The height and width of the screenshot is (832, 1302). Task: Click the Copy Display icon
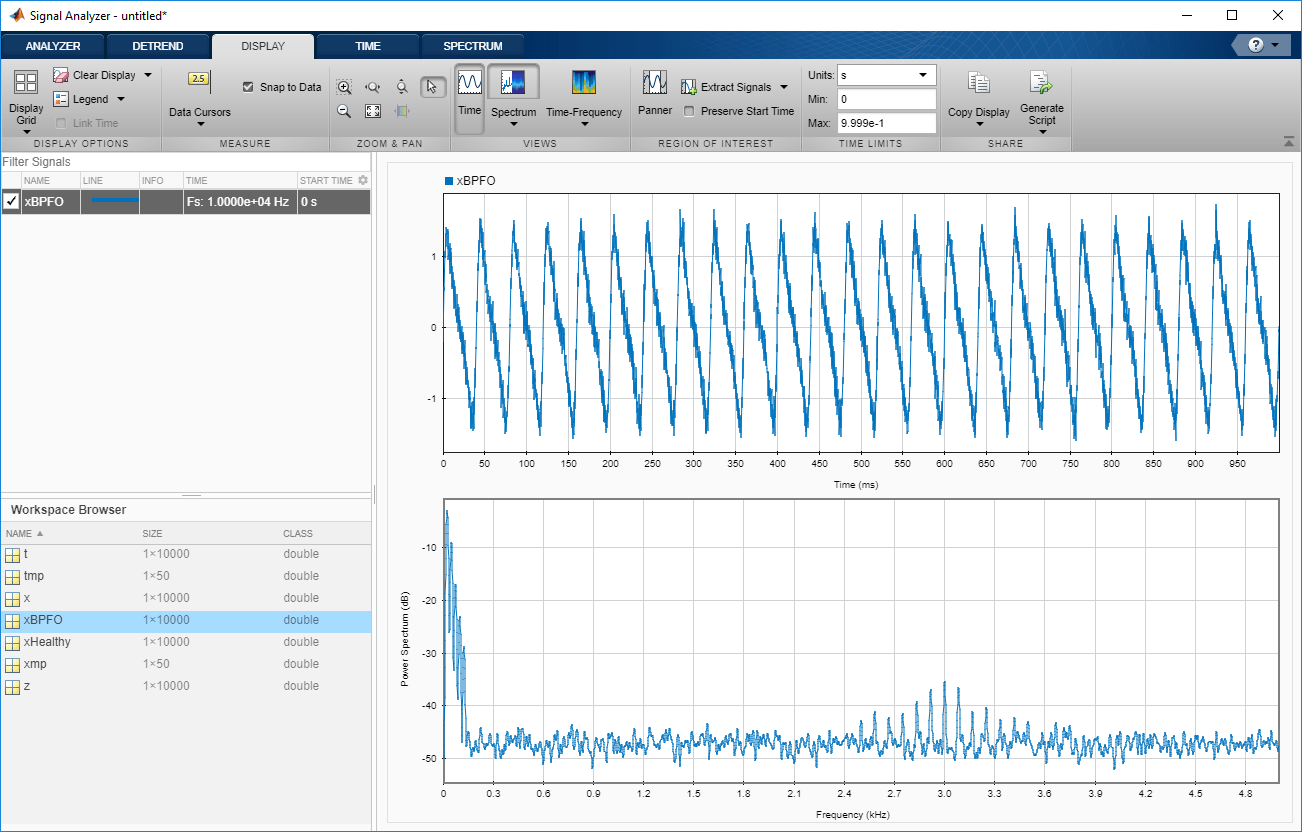point(979,84)
